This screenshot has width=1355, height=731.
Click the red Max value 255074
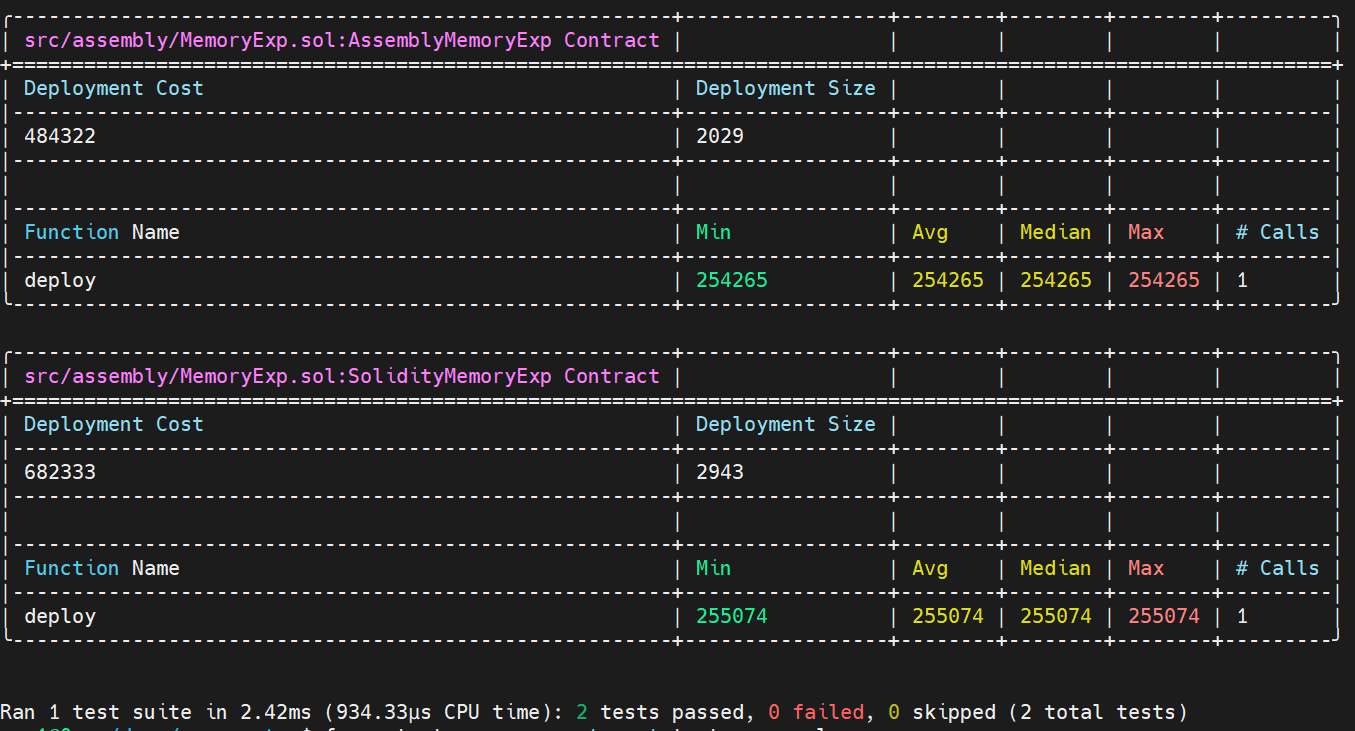1164,616
